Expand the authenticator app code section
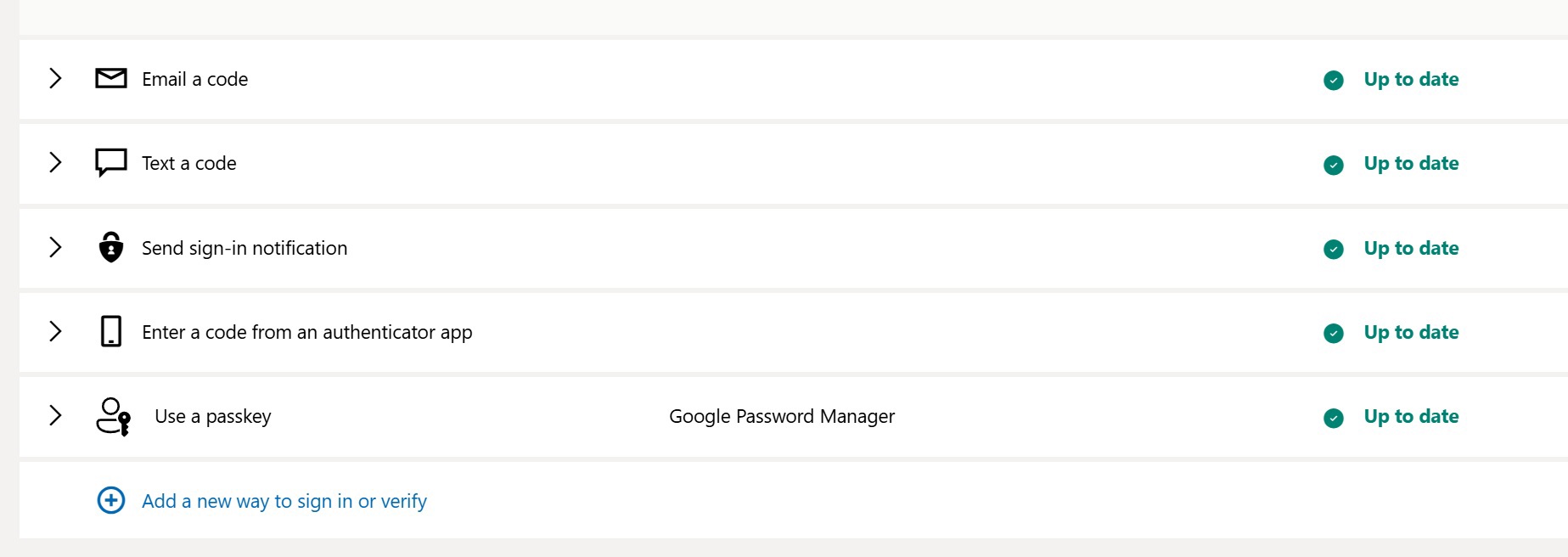Screen dimensions: 1568x557 [x=56, y=331]
